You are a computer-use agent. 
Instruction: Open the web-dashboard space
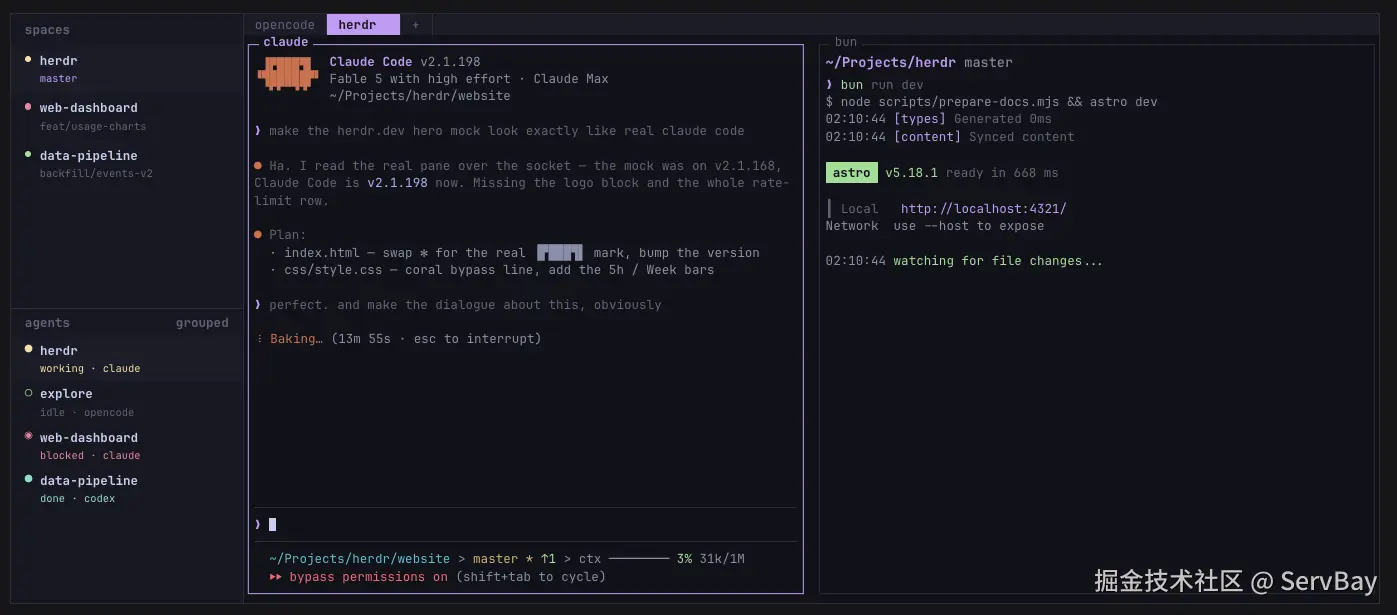pyautogui.click(x=127, y=117)
